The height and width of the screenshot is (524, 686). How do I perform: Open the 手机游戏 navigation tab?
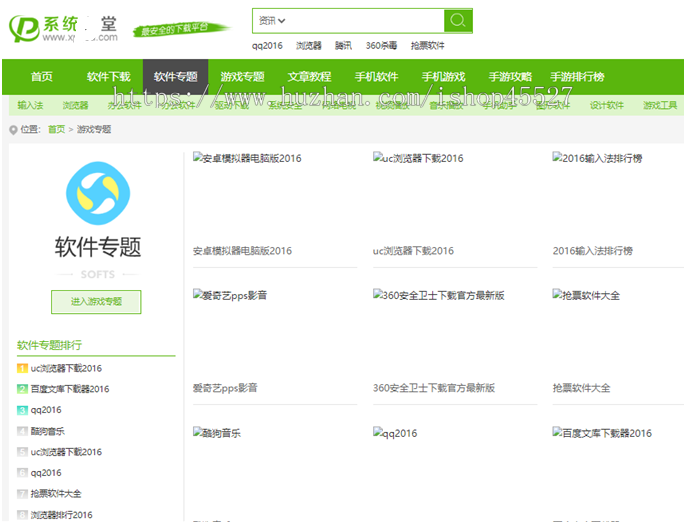pyautogui.click(x=443, y=77)
